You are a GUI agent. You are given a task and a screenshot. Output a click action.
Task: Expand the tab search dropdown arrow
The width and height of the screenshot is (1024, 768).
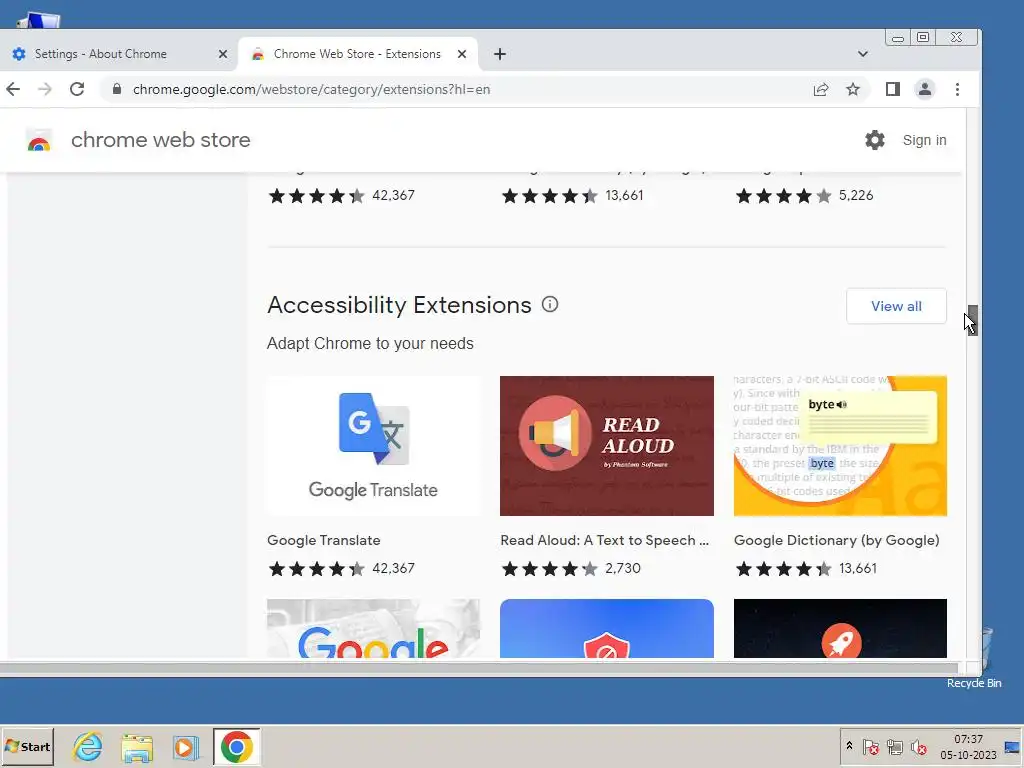point(863,54)
